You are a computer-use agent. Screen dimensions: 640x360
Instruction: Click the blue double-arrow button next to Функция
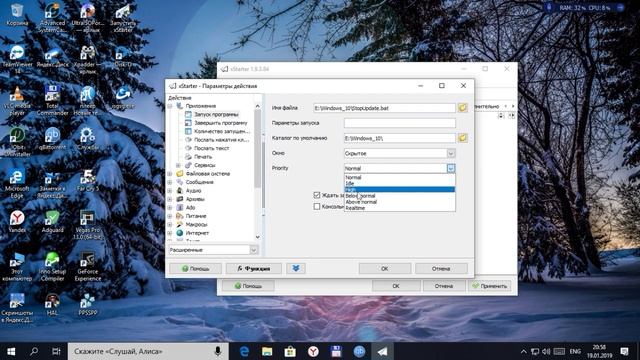pyautogui.click(x=296, y=268)
